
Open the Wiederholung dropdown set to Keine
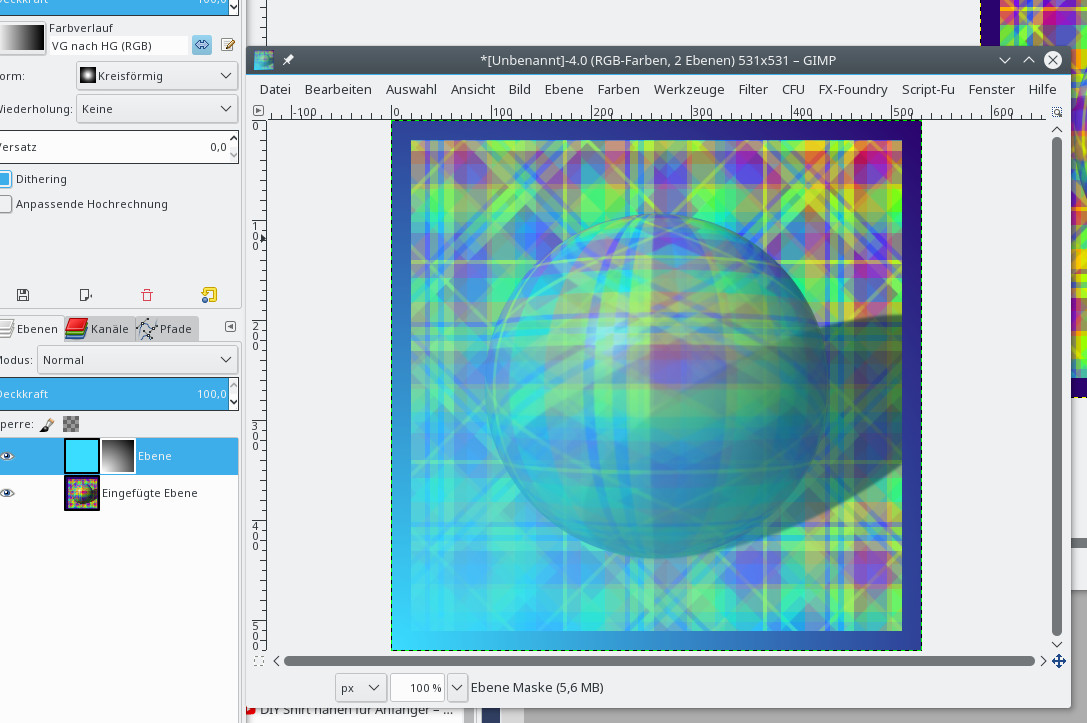[x=156, y=109]
